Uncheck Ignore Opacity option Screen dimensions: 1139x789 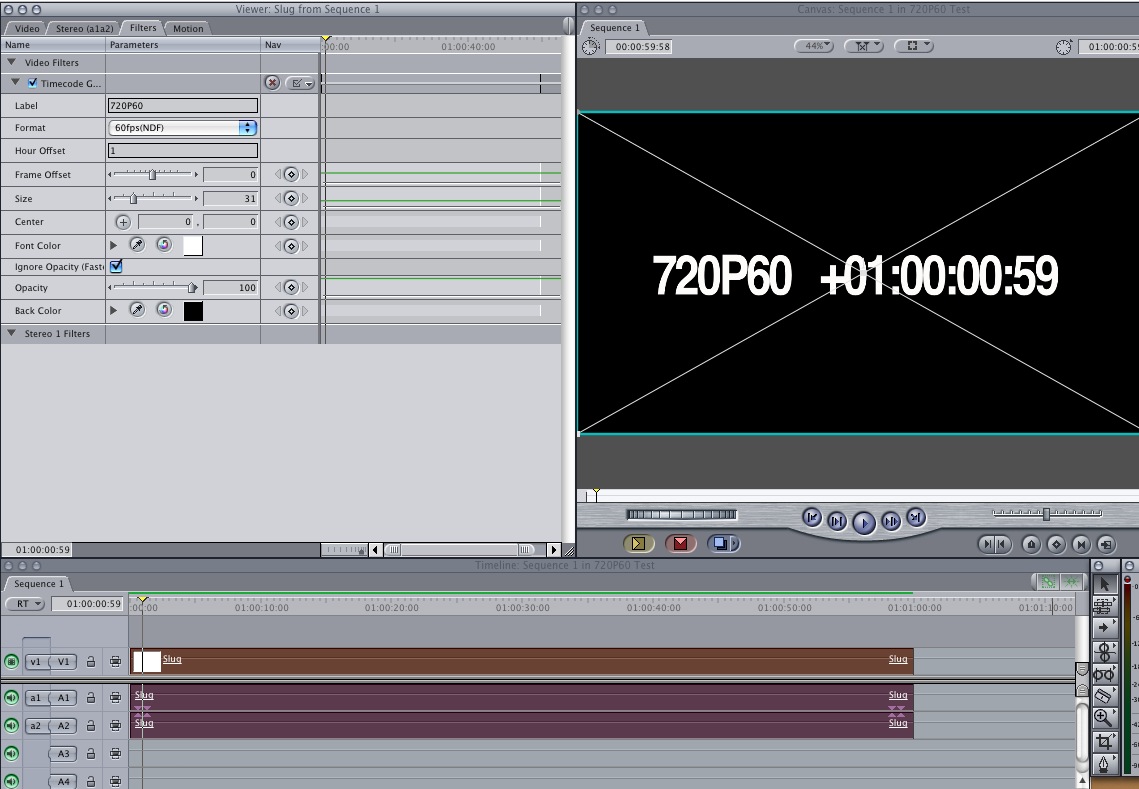116,266
